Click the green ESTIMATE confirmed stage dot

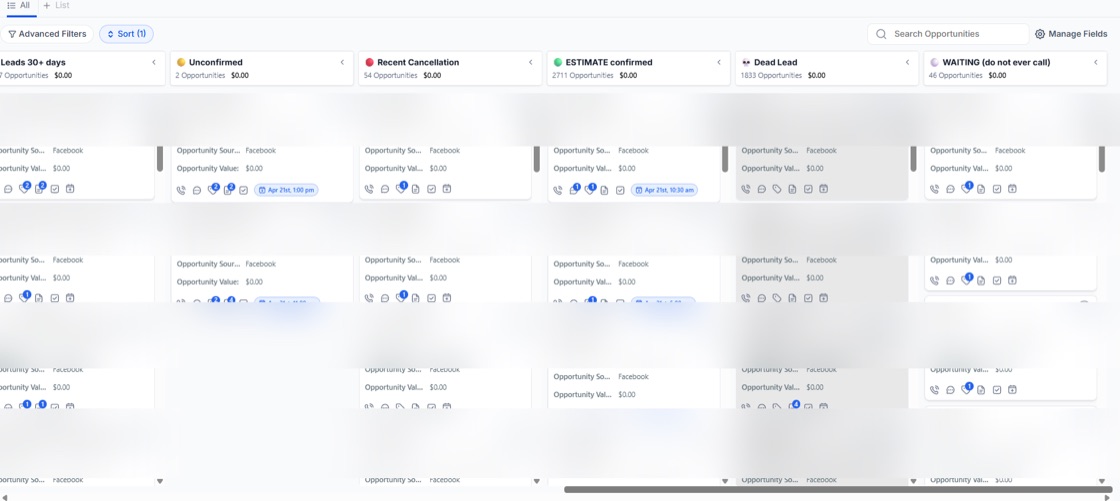pos(558,62)
